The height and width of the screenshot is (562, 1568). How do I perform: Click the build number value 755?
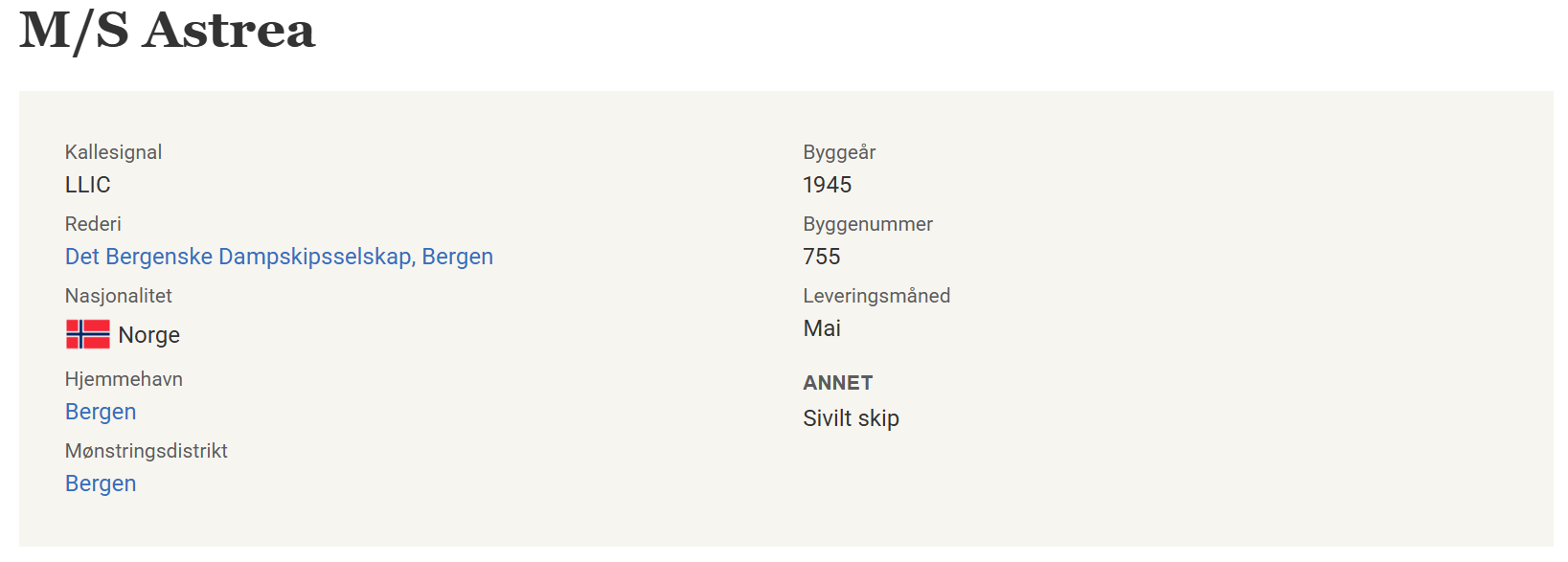822,257
